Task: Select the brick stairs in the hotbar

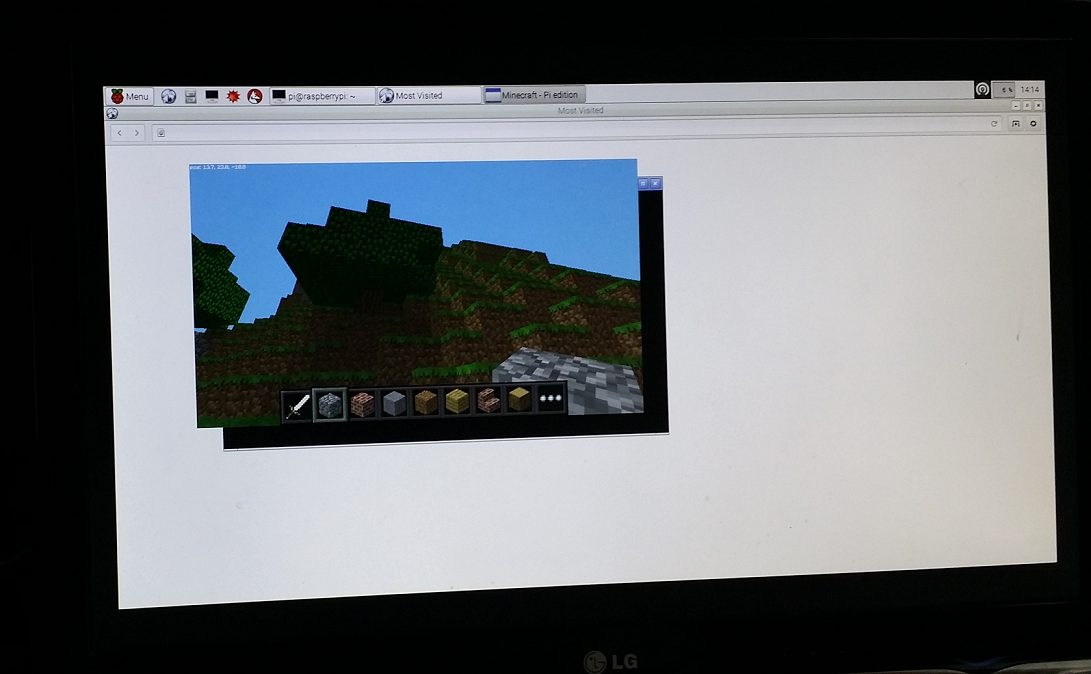Action: click(488, 402)
